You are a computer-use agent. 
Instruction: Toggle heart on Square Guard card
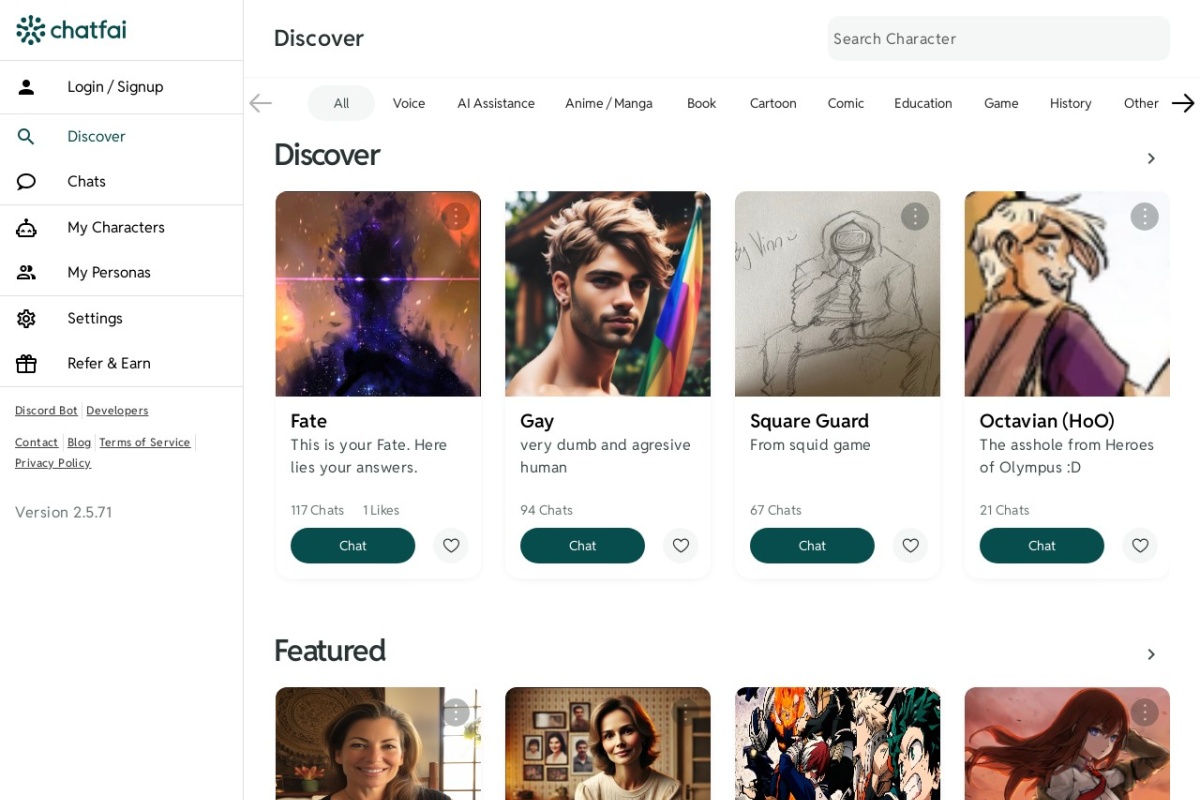(910, 546)
